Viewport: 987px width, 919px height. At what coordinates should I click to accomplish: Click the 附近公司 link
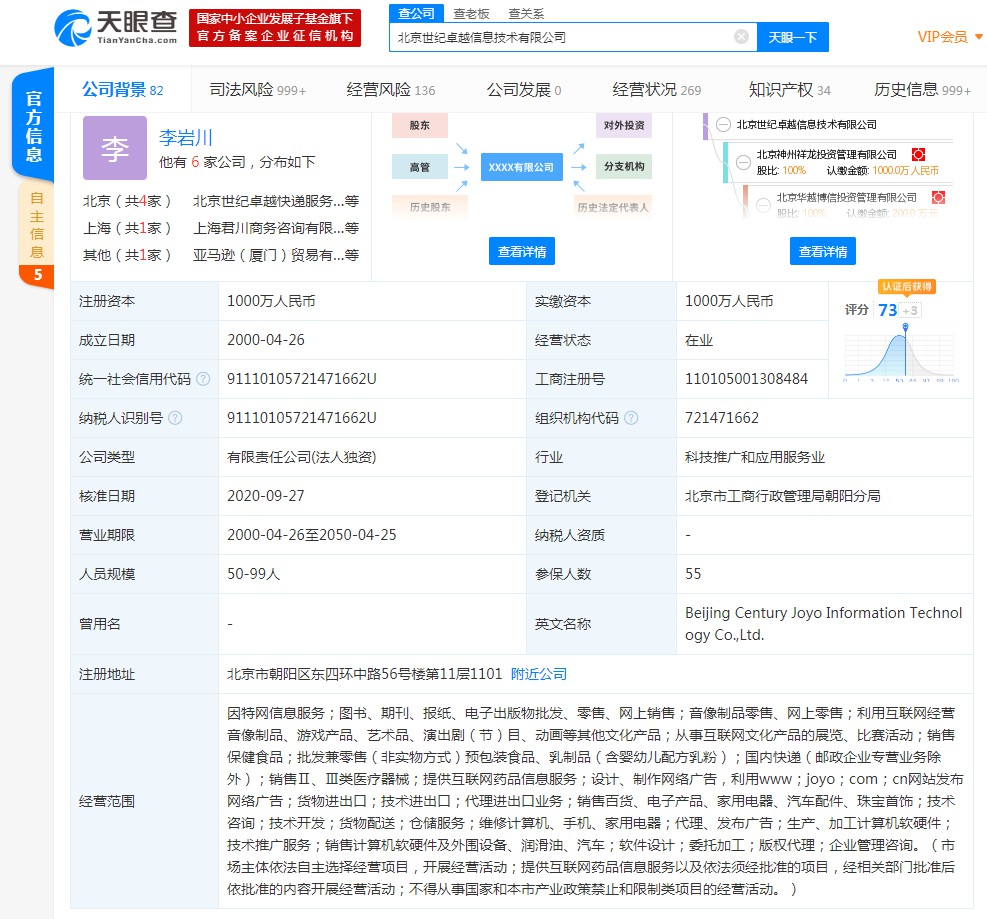tap(539, 674)
